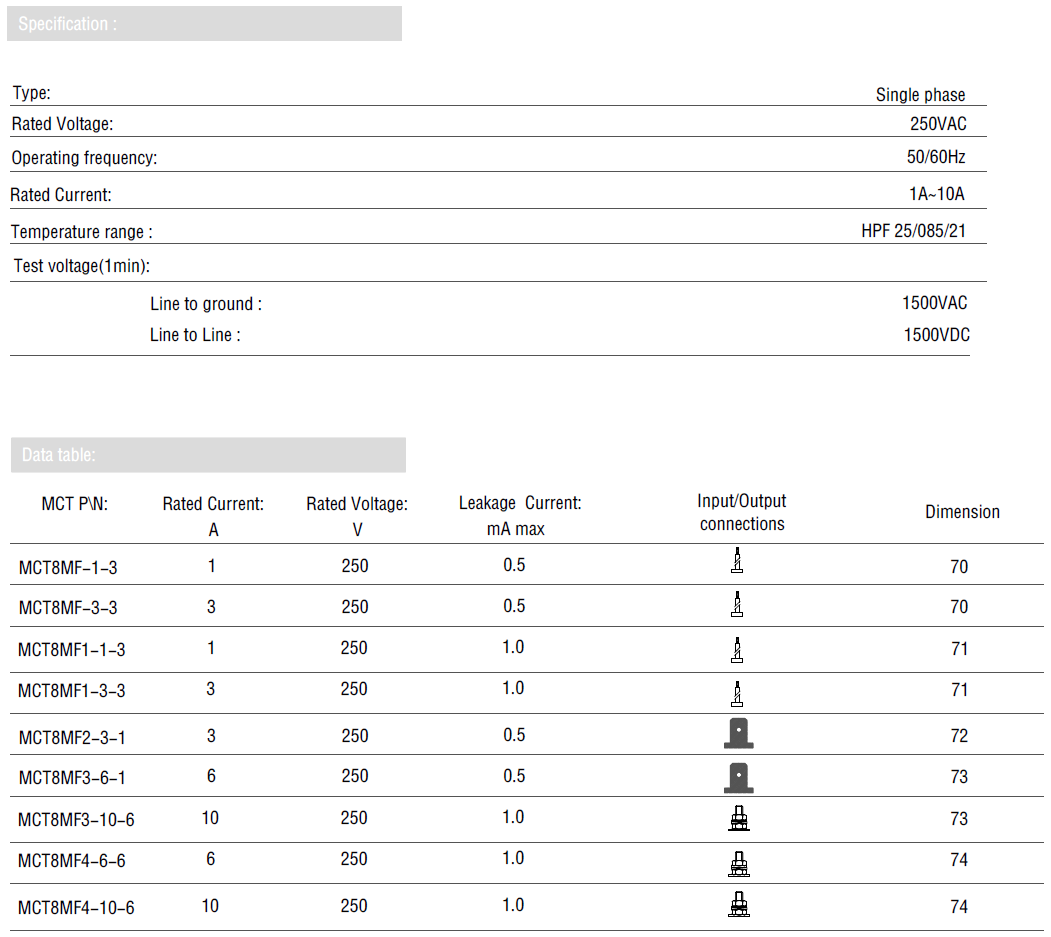
Task: Click part number MCT8MF4-10-6
Action: coord(76,907)
